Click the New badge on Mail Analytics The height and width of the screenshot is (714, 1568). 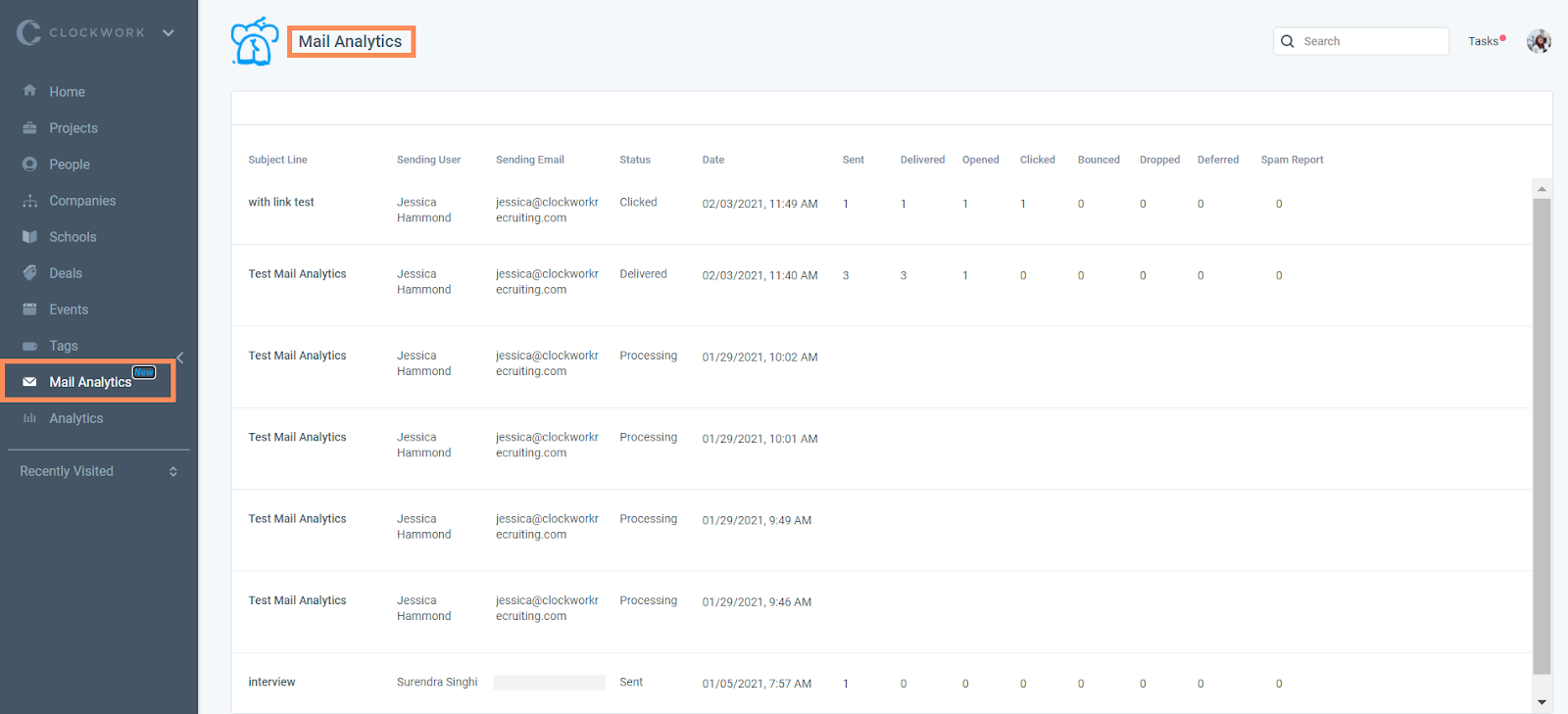(x=144, y=372)
